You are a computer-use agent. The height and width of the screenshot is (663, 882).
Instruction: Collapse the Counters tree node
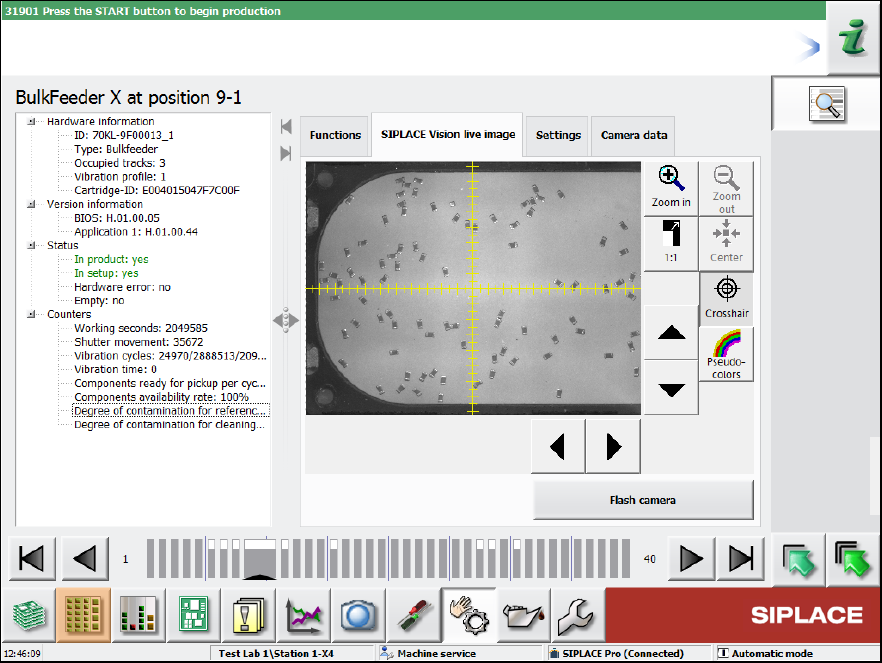tap(31, 314)
